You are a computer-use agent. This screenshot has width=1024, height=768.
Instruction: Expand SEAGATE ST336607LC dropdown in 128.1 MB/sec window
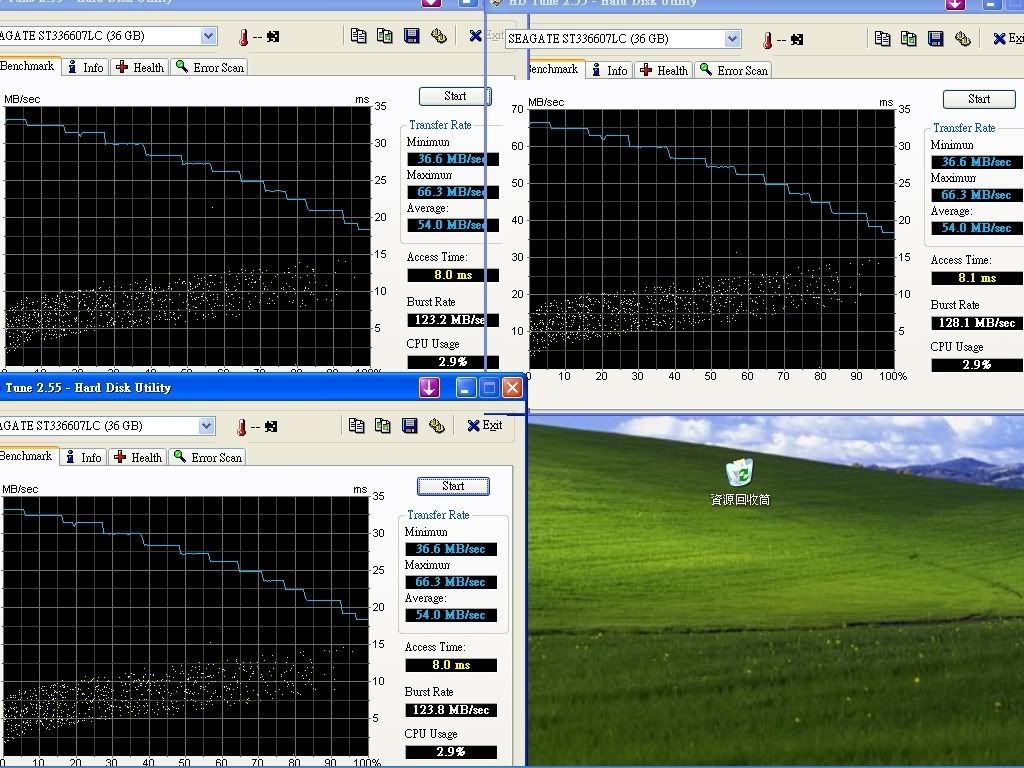[733, 39]
